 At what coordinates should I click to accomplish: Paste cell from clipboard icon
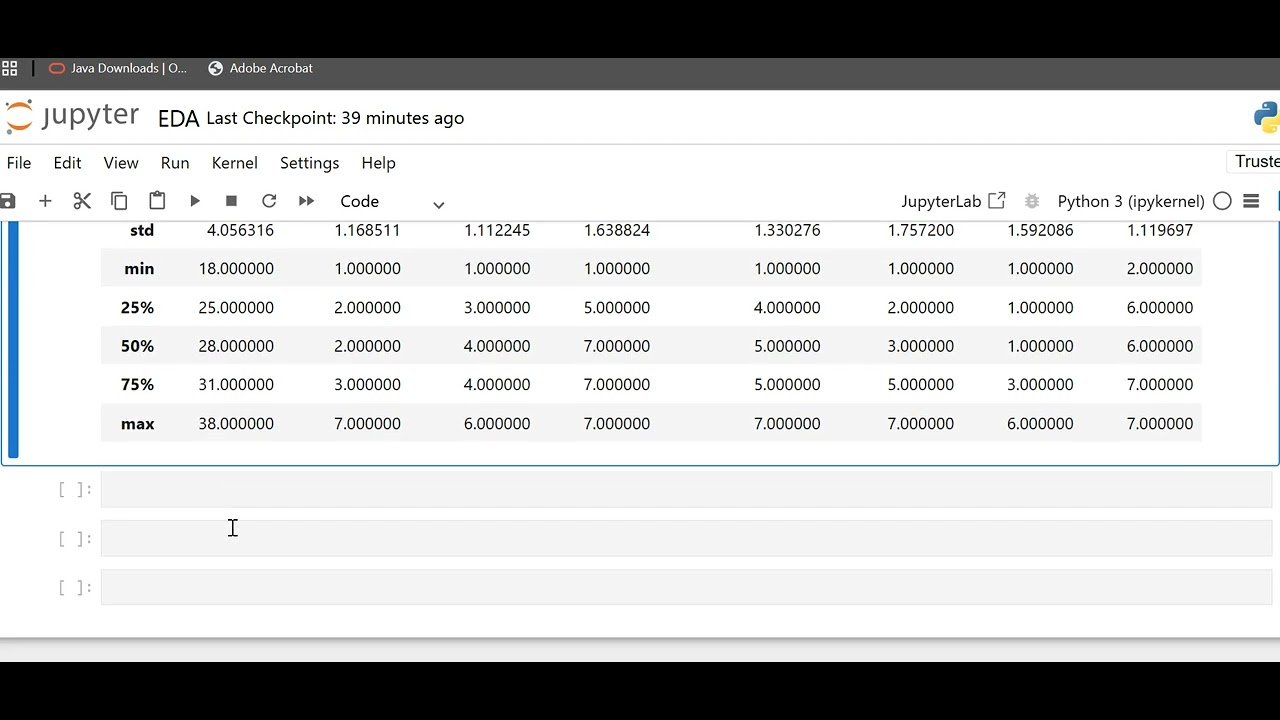click(157, 201)
